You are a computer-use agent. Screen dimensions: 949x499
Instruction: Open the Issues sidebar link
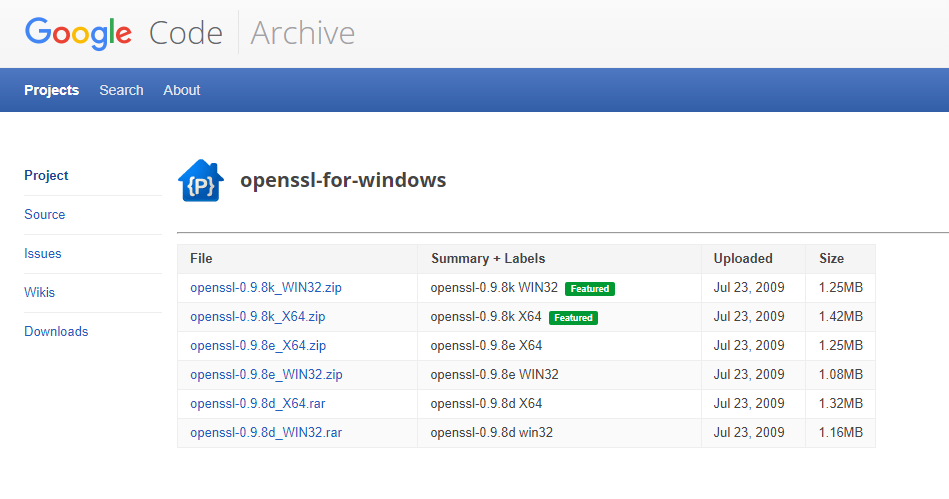click(x=42, y=254)
